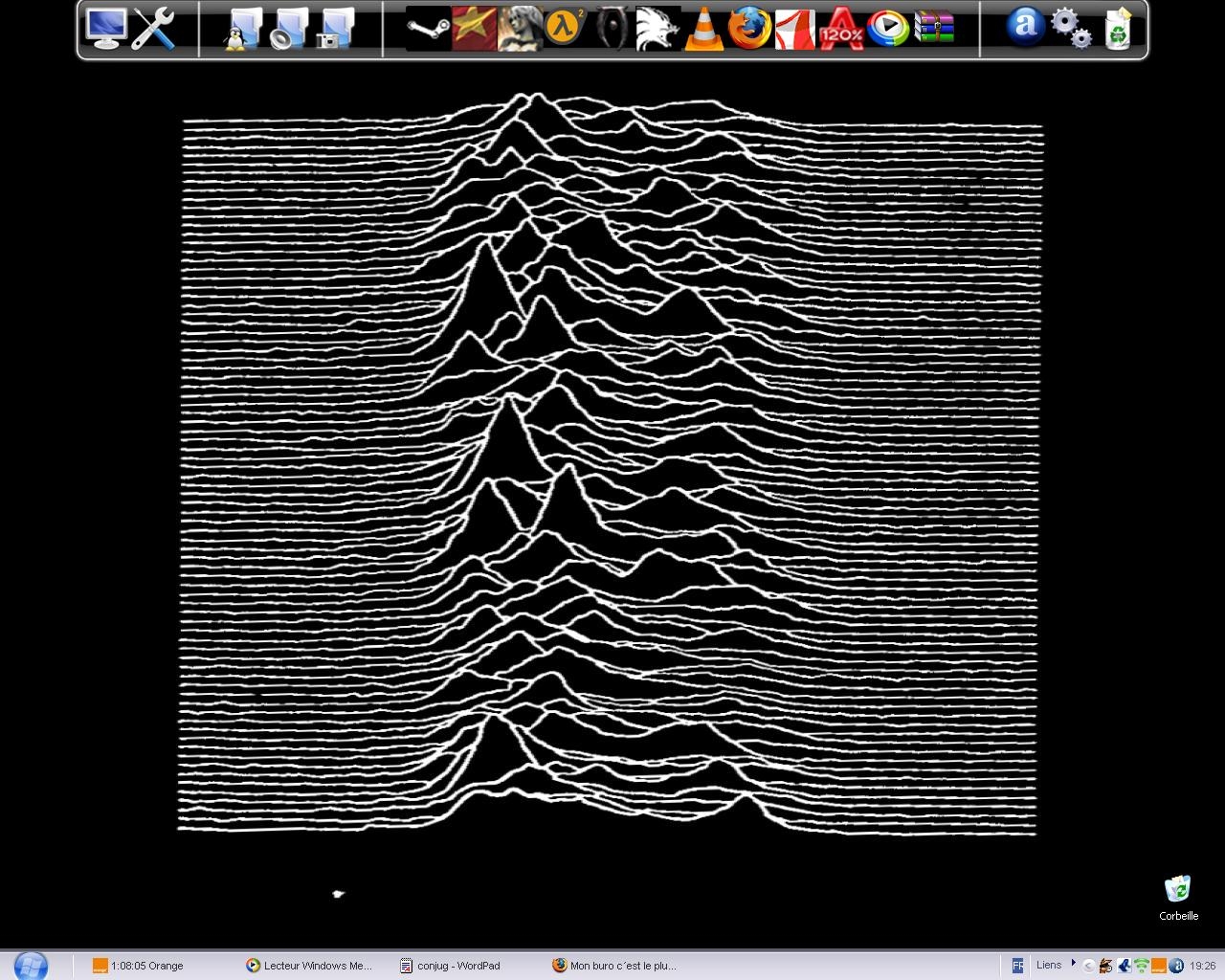
Task: Launch Alcohol 120% from the dock
Action: pyautogui.click(x=842, y=29)
